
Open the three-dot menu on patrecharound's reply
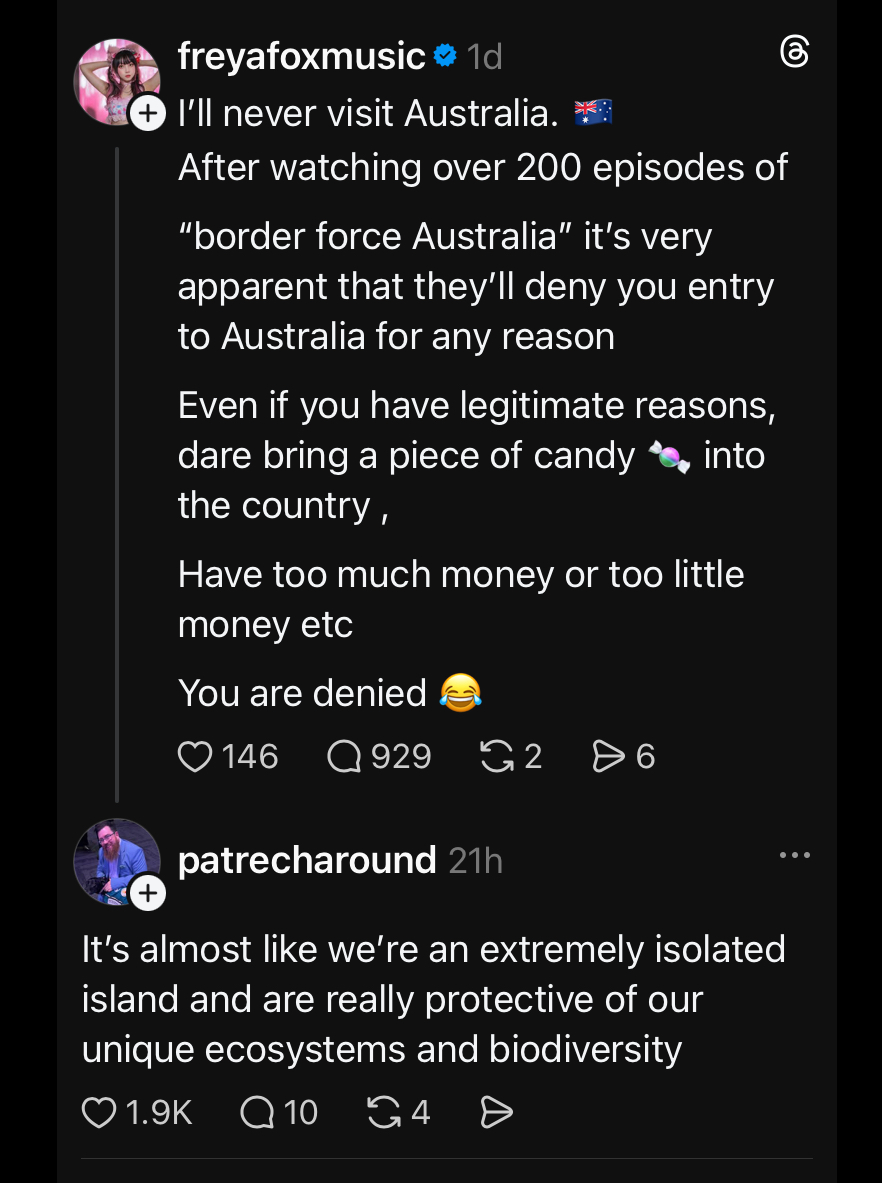coord(794,856)
